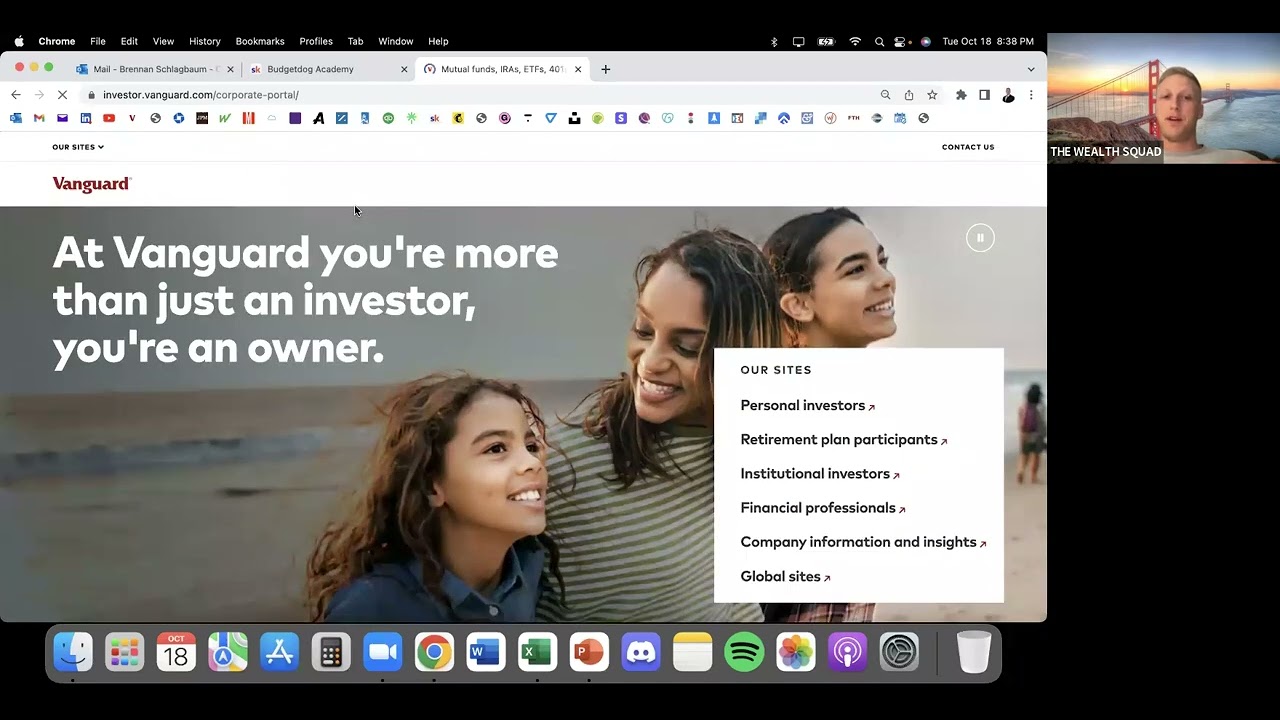Open the LinkedIn bookmark
The image size is (1280, 720).
click(86, 118)
